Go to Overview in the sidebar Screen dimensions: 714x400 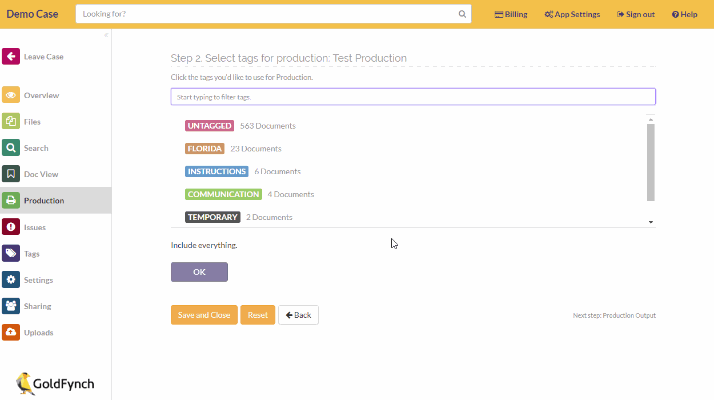pyautogui.click(x=41, y=95)
